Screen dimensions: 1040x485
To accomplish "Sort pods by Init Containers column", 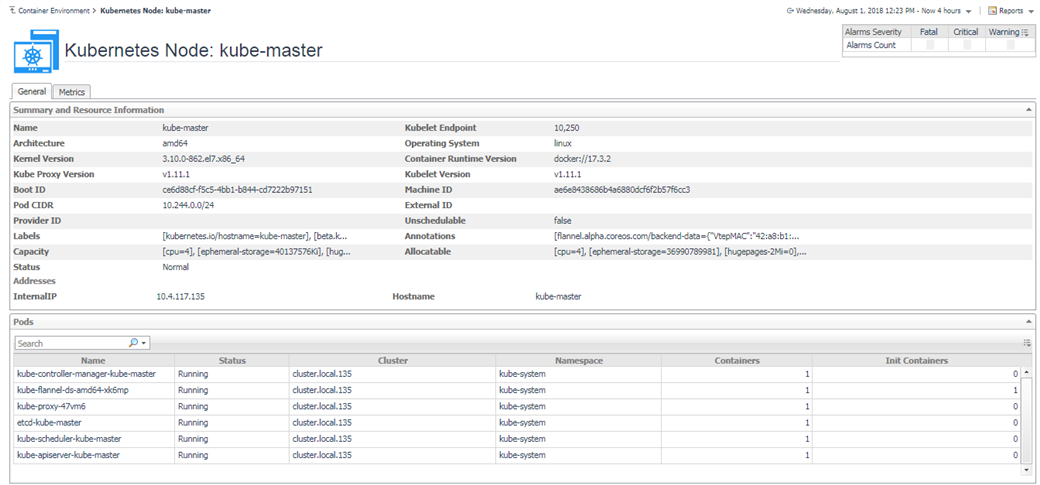I will (x=917, y=361).
